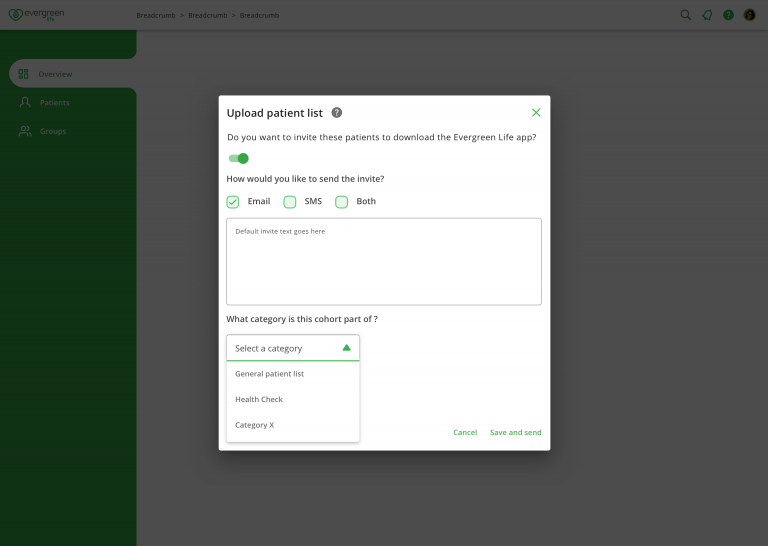Check the Both option checkbox
This screenshot has width=768, height=546.
[x=342, y=202]
